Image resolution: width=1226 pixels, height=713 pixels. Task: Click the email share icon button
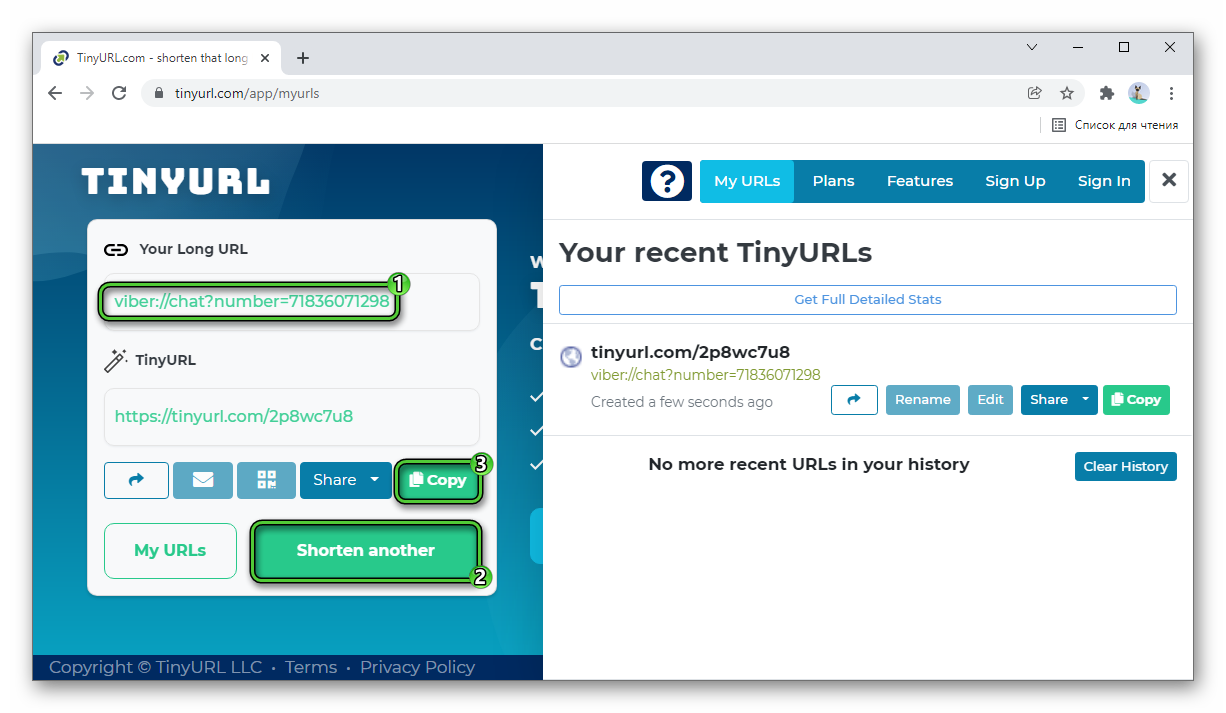tap(203, 480)
